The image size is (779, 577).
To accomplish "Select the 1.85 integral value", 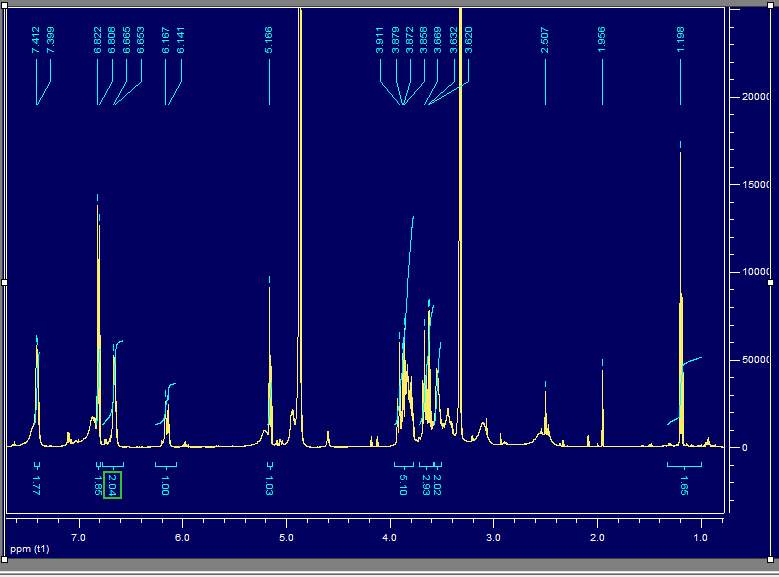I will coord(98,485).
